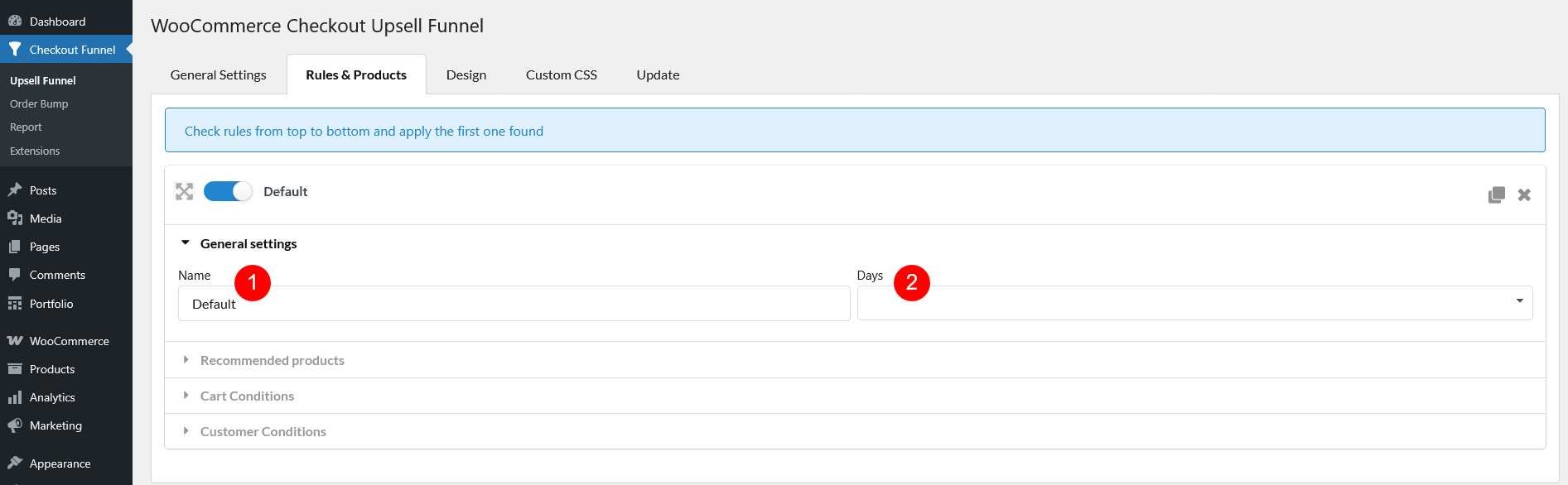Open the Design tab
Image resolution: width=1568 pixels, height=485 pixels.
point(466,74)
